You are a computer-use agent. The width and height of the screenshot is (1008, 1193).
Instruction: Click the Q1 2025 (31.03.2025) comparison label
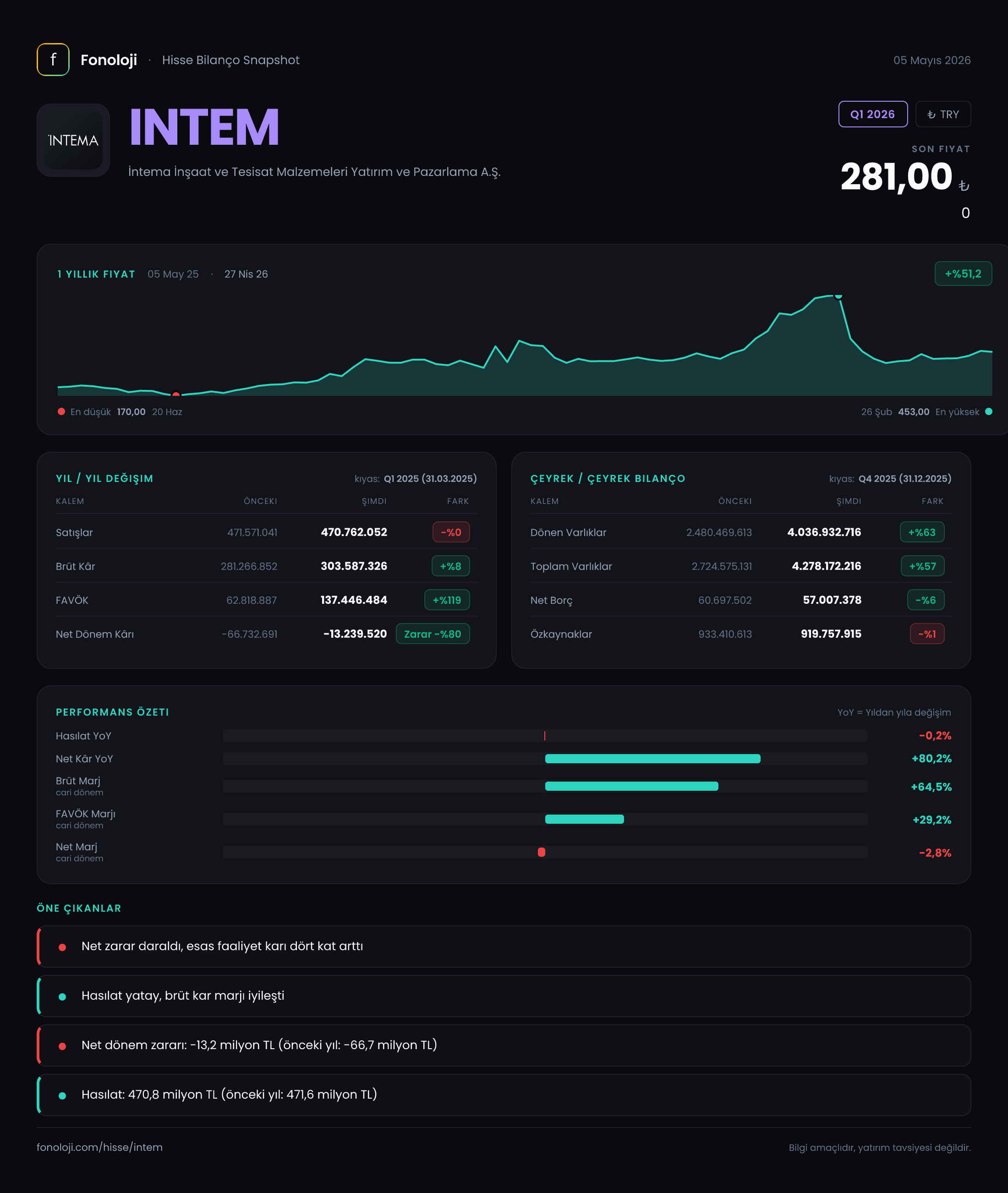point(430,478)
